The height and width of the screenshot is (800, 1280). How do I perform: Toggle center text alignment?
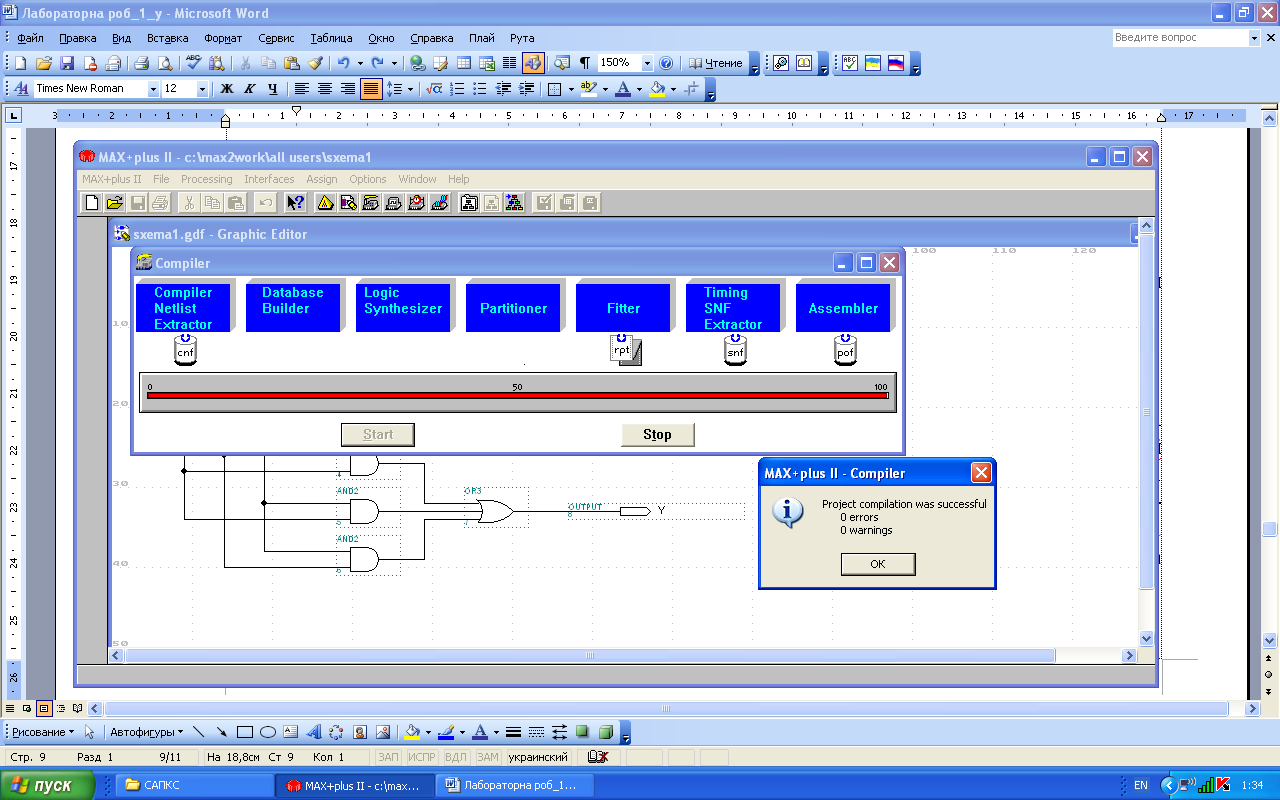pos(325,89)
